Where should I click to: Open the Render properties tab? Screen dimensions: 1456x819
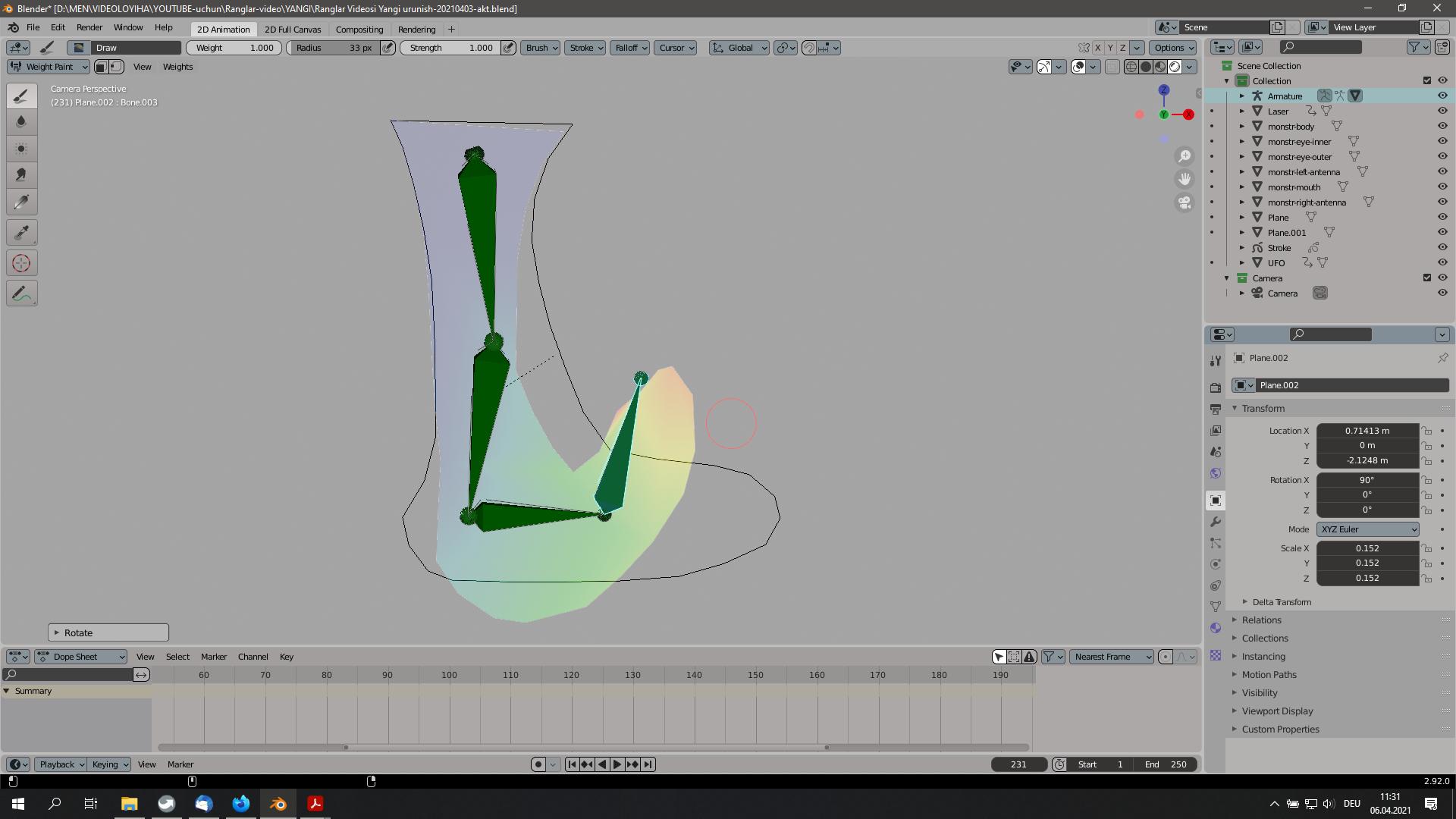point(1216,388)
